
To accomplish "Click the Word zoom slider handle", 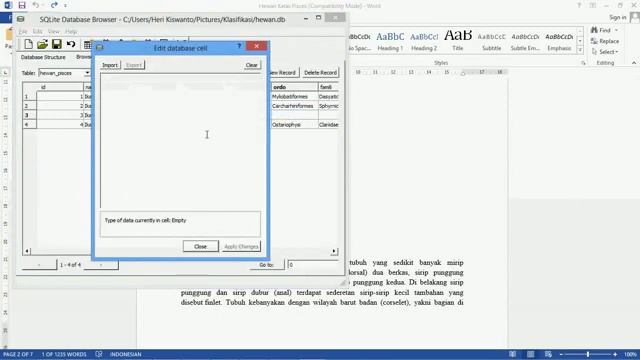I will [x=588, y=354].
